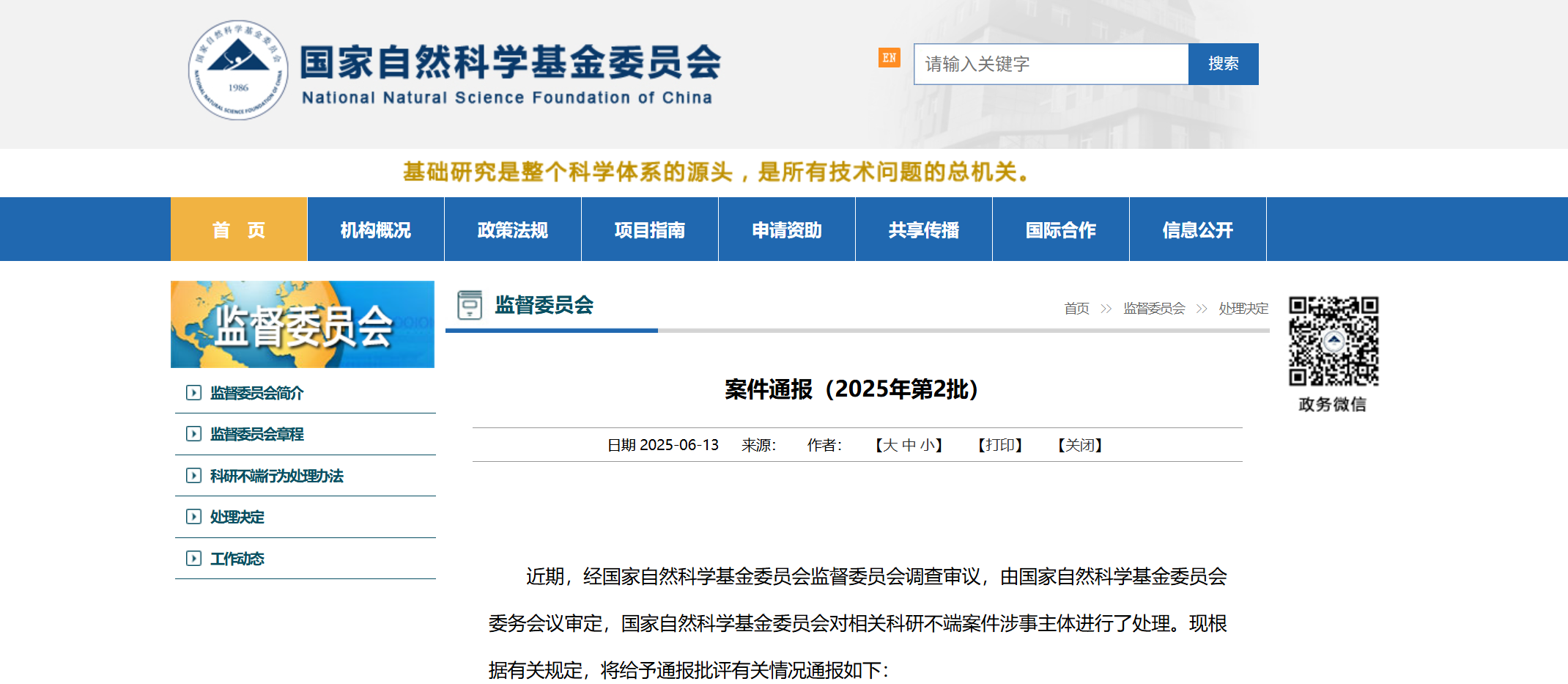The height and width of the screenshot is (684, 1568).
Task: Switch to English via the EN icon
Action: (889, 57)
